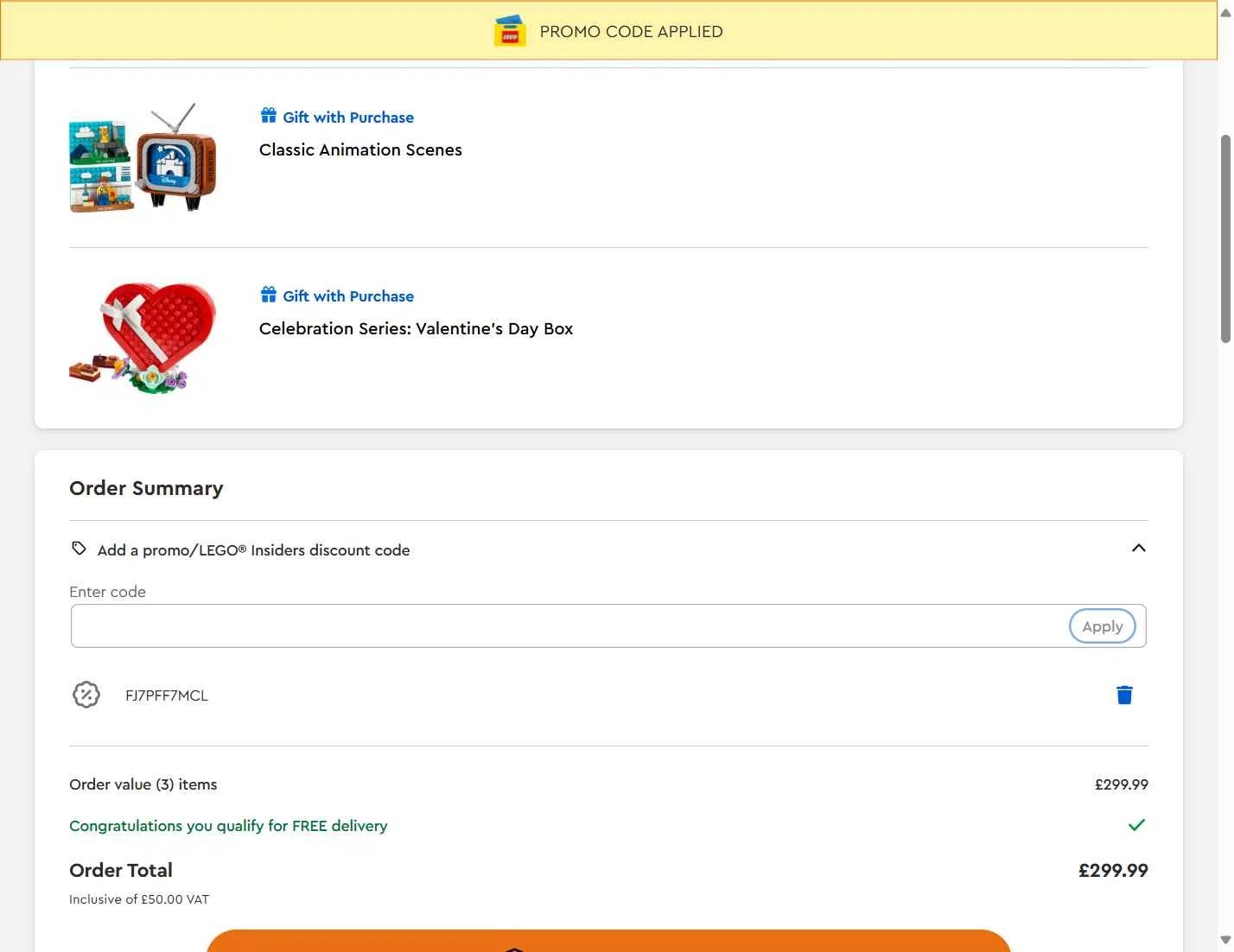Viewport: 1234px width, 952px height.
Task: Click the green free delivery checkmark
Action: 1136,825
